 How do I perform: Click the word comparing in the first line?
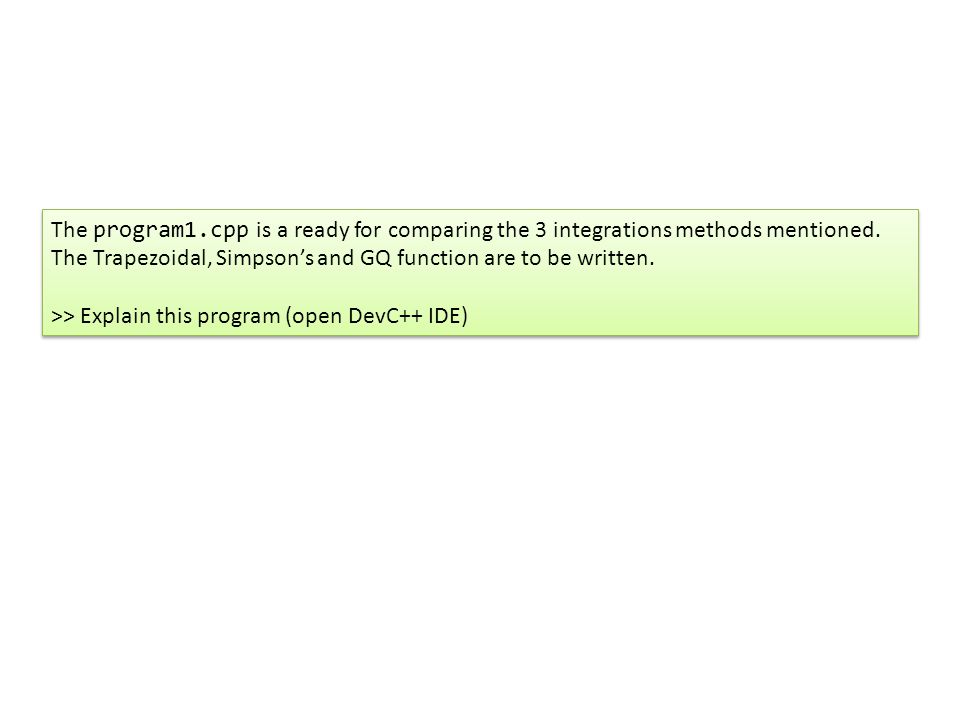coord(440,230)
